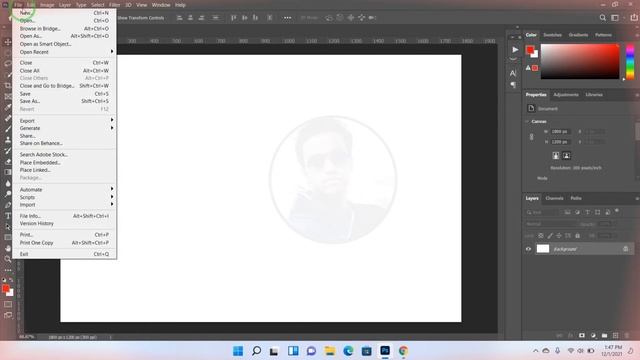
Task: Select the Zoom tool
Action: pos(8,259)
